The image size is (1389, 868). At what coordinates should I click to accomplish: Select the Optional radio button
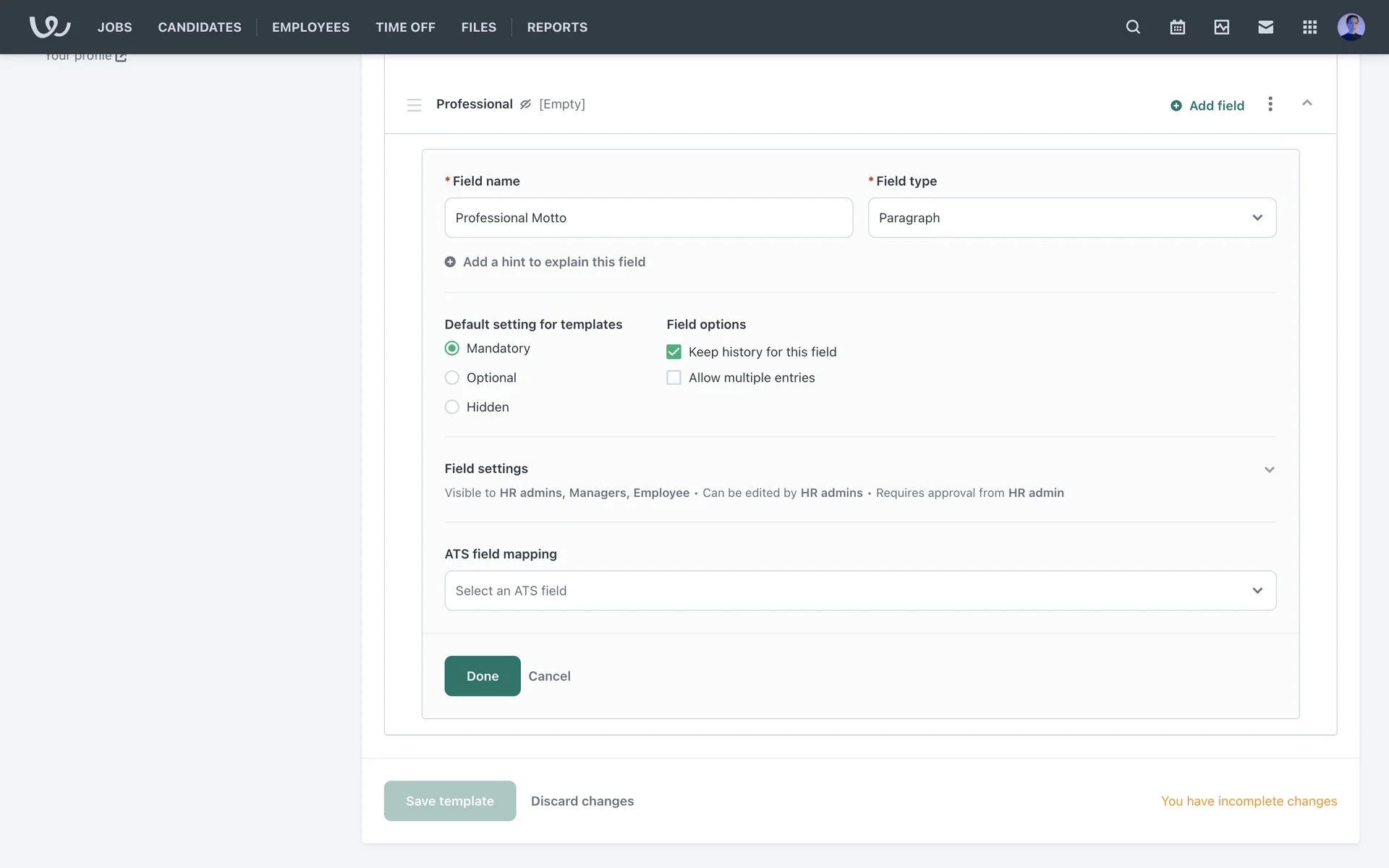coord(452,378)
